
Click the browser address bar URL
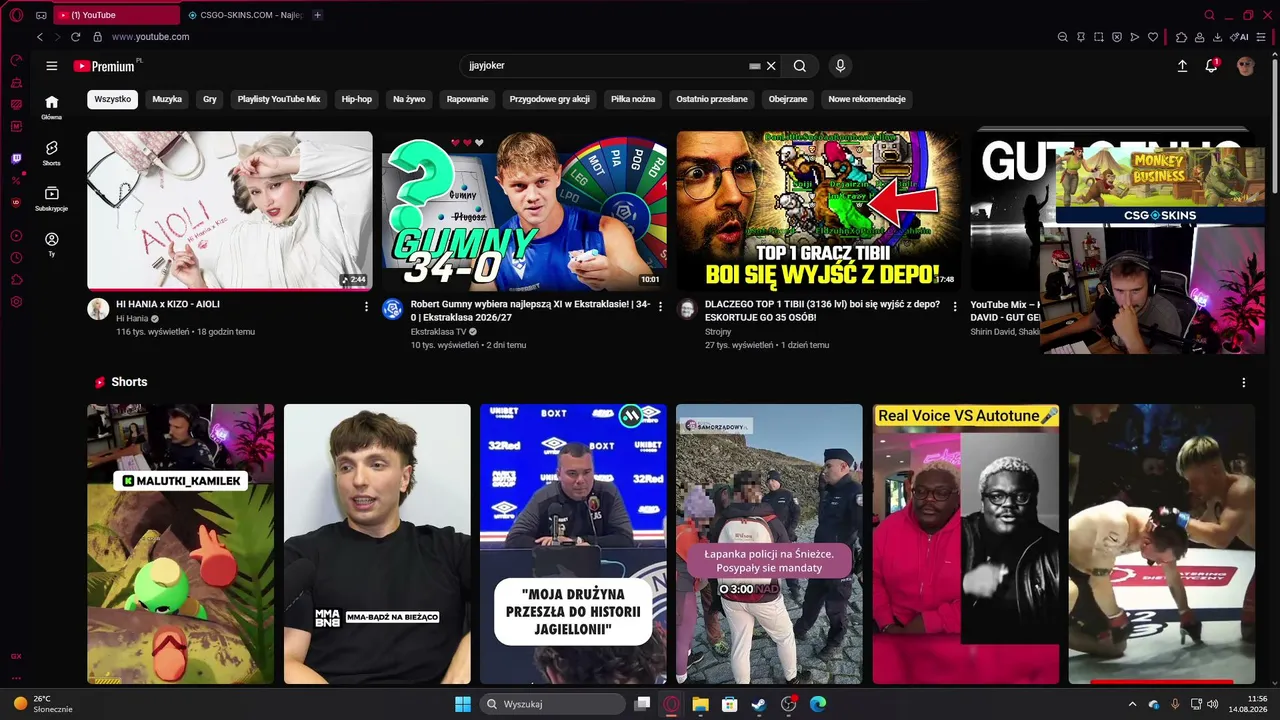pyautogui.click(x=150, y=37)
